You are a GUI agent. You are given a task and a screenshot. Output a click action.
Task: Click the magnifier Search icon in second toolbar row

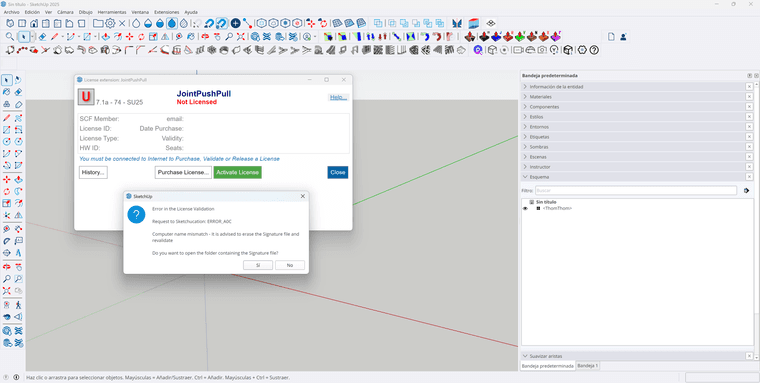(10, 37)
